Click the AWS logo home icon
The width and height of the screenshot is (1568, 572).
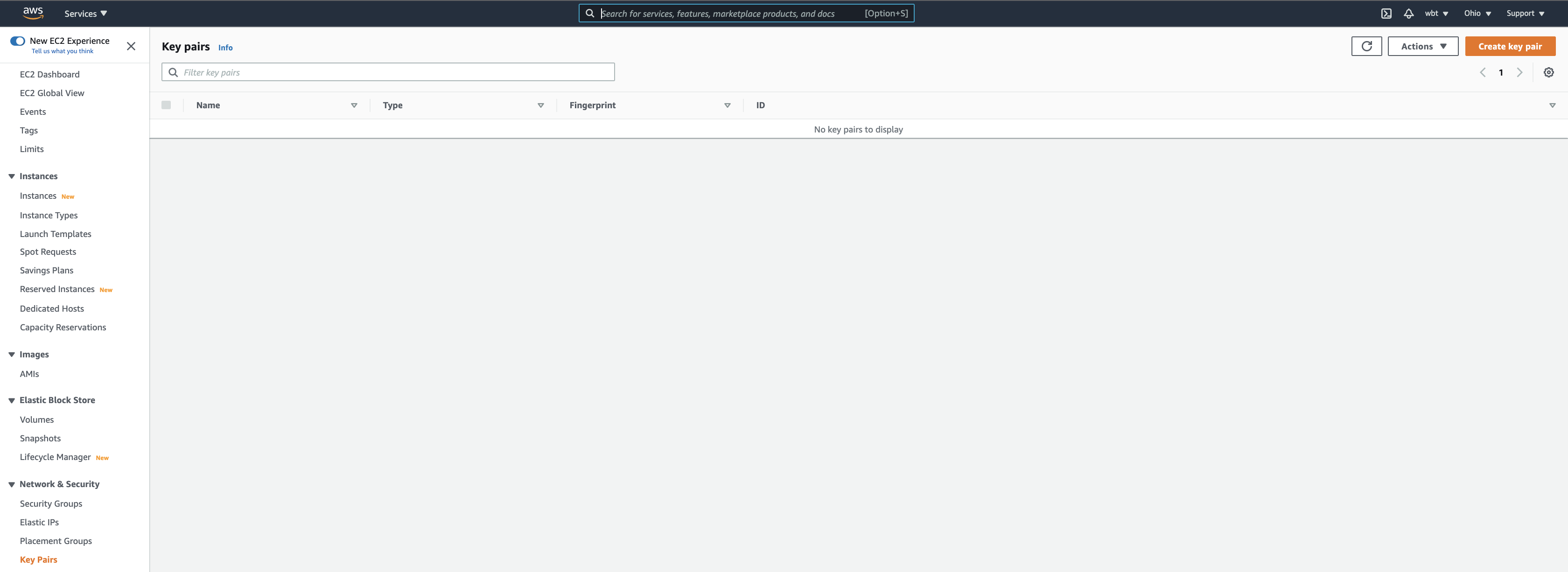[x=33, y=13]
